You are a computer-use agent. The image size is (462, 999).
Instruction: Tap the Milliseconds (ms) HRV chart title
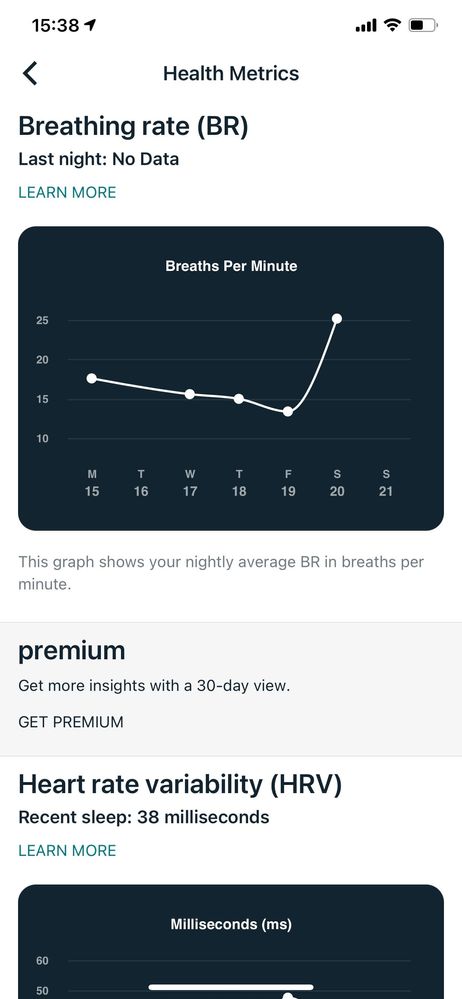[x=231, y=924]
